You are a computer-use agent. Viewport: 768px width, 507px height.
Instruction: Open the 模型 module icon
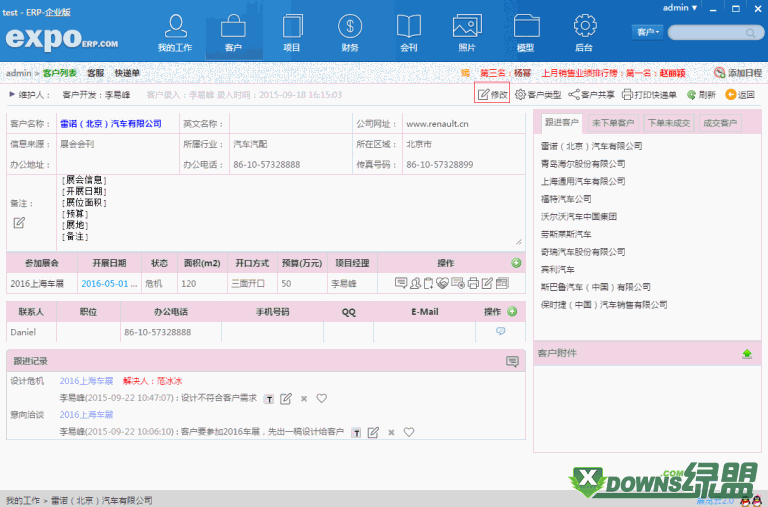tap(526, 33)
